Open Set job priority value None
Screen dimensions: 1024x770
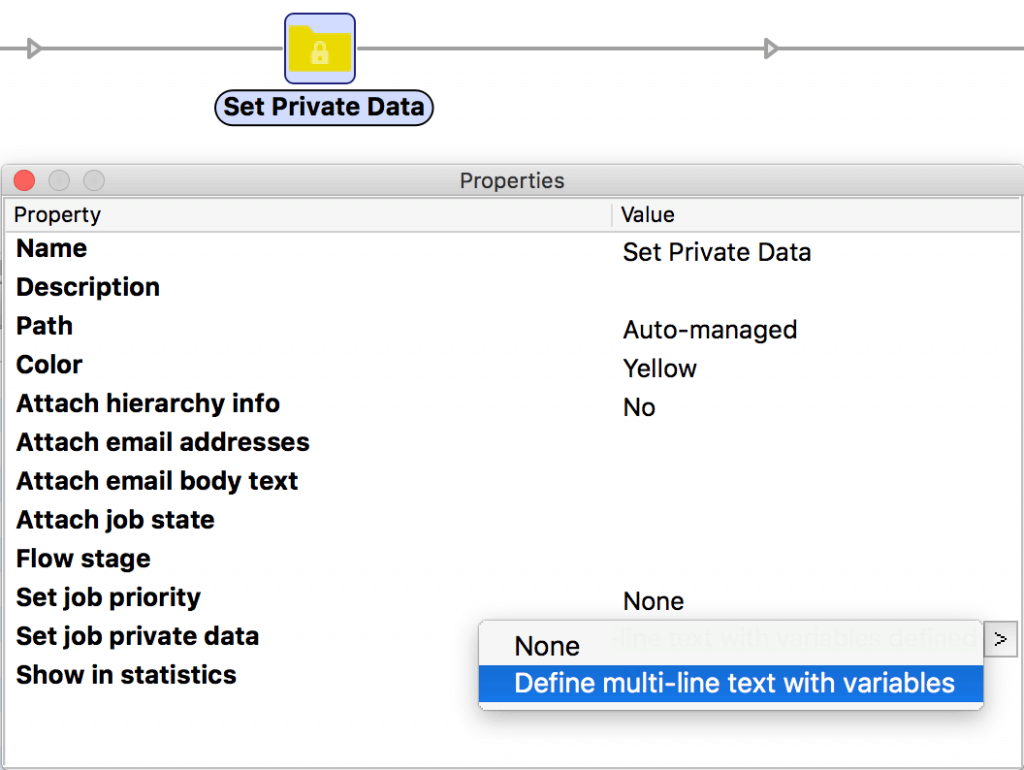tap(653, 602)
